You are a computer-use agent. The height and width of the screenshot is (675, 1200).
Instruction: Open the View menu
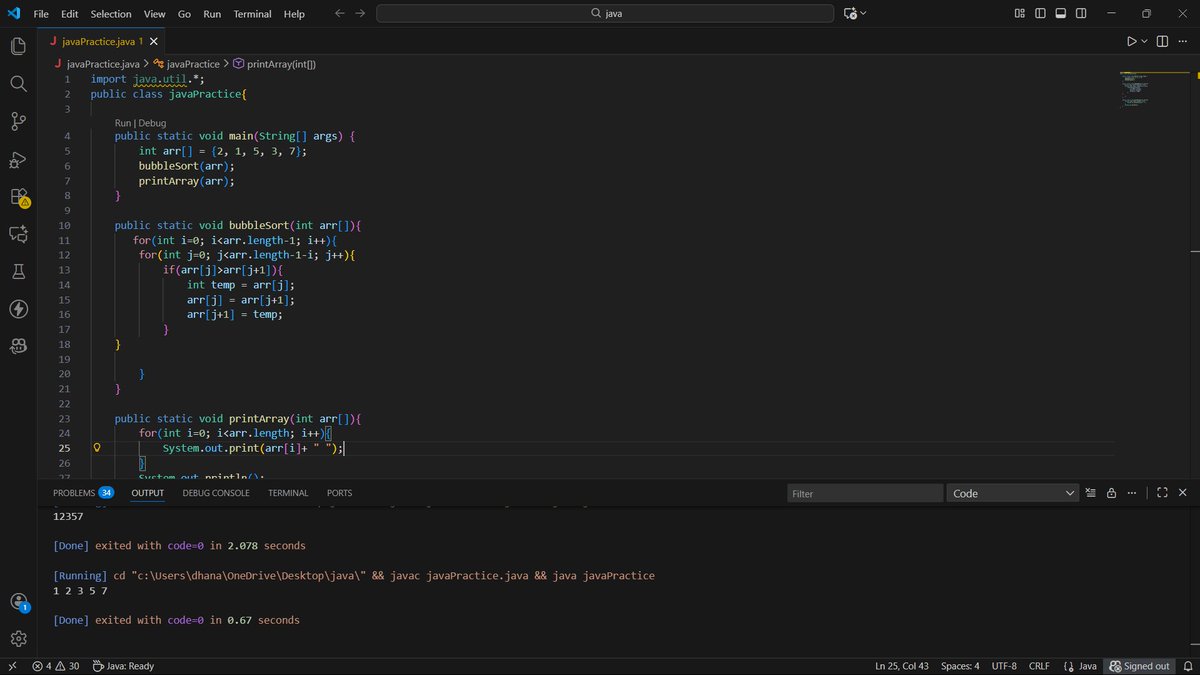(154, 14)
